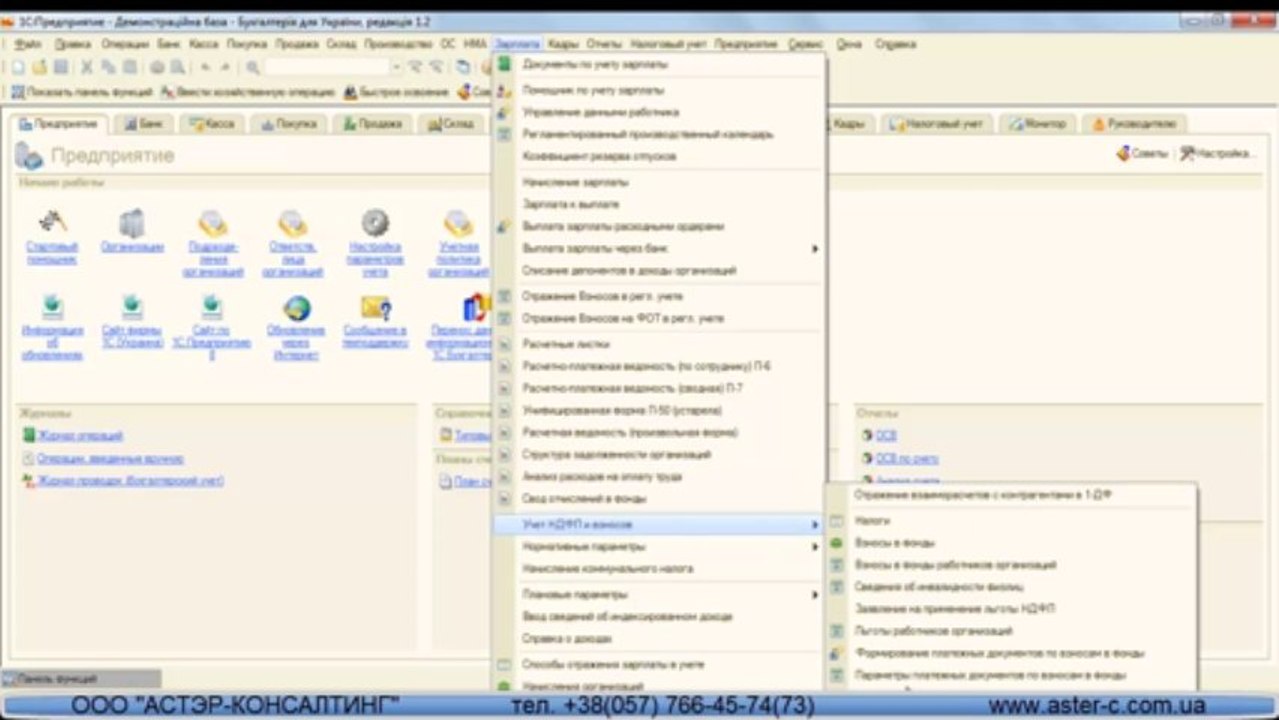Image resolution: width=1279 pixels, height=720 pixels.
Task: Click the Cut scissors toolbar icon
Action: (87, 67)
